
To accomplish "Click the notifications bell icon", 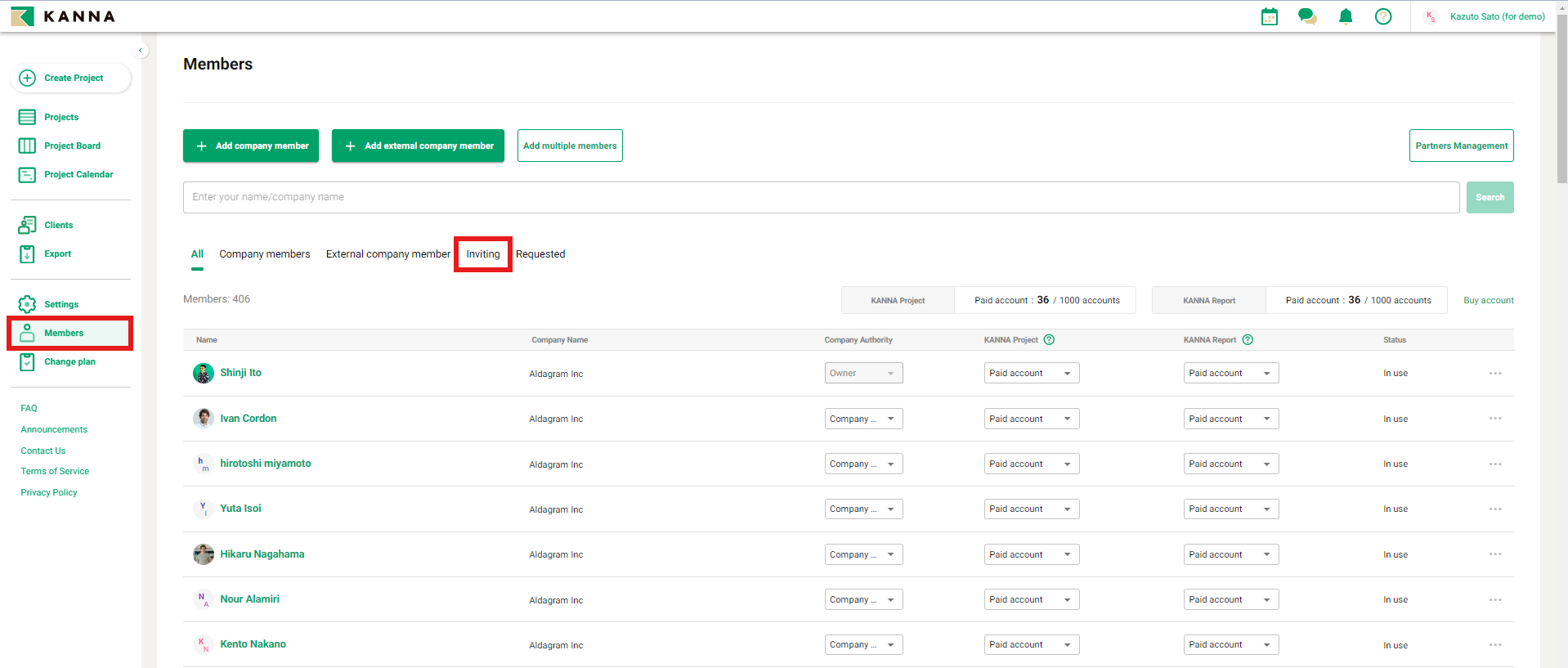I will [1345, 16].
